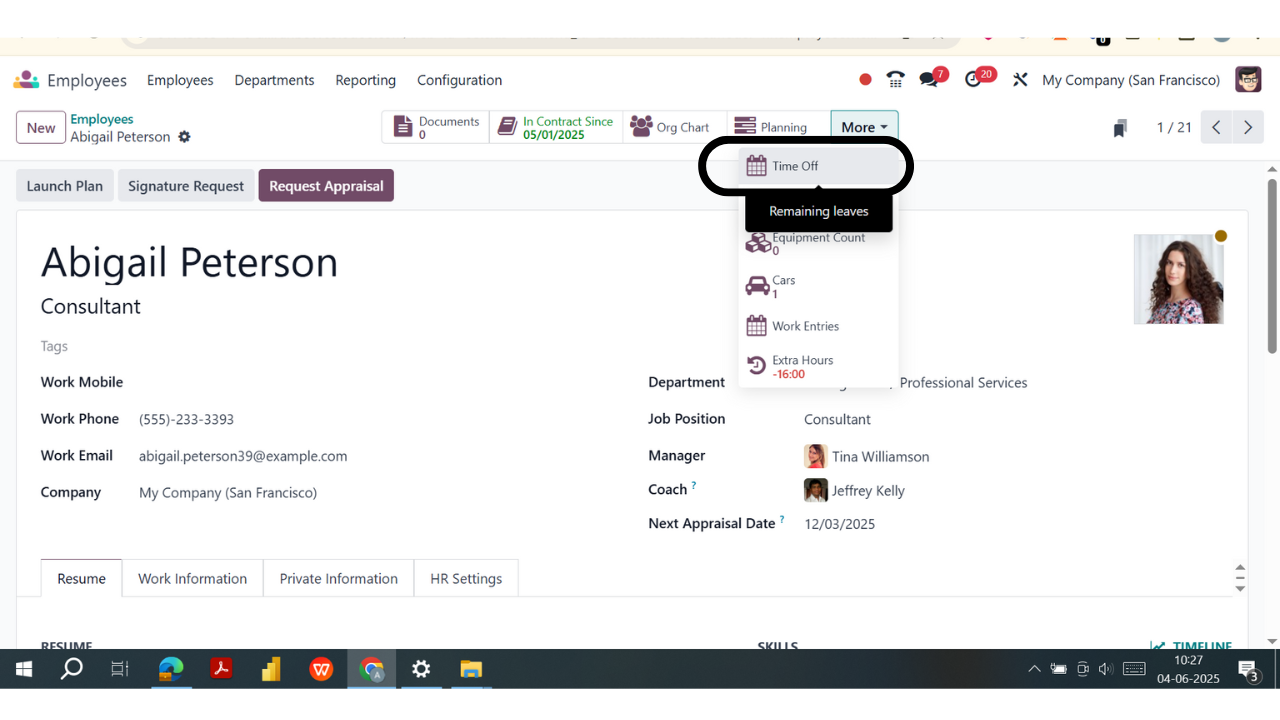Open the Work Entries view

[x=804, y=325]
